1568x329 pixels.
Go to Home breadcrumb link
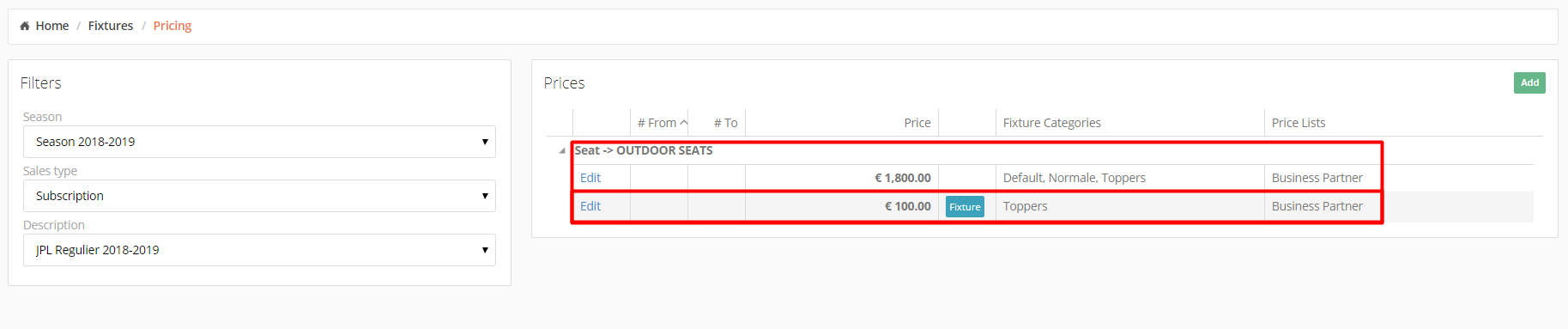(52, 26)
